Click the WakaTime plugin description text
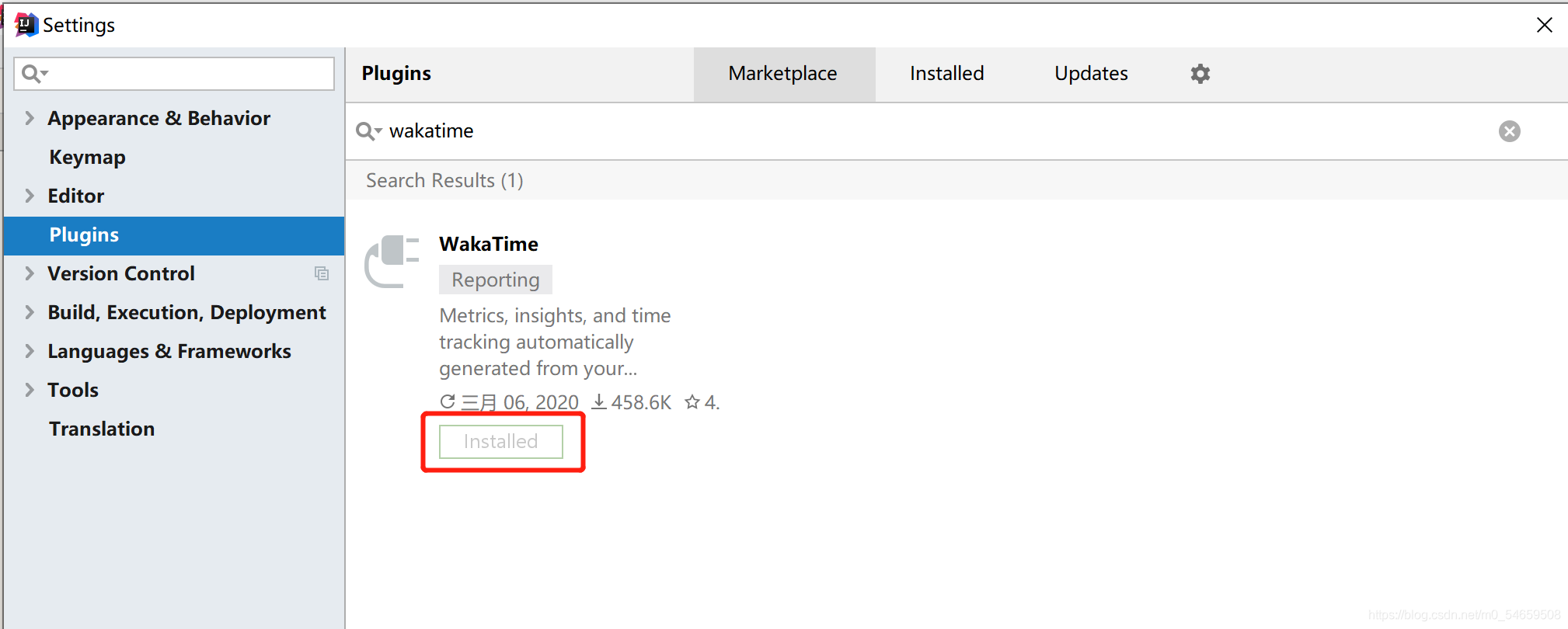Viewport: 1568px width, 629px height. click(555, 342)
